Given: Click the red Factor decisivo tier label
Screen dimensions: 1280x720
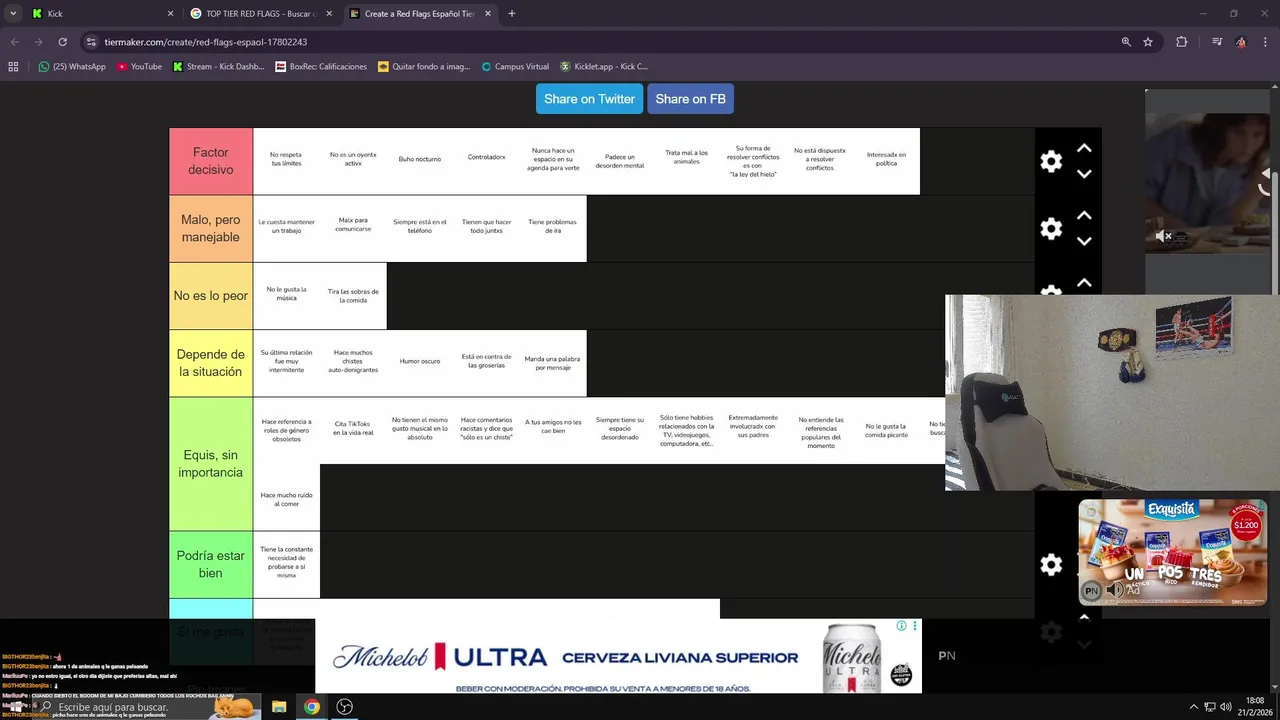Looking at the screenshot, I should click(211, 161).
